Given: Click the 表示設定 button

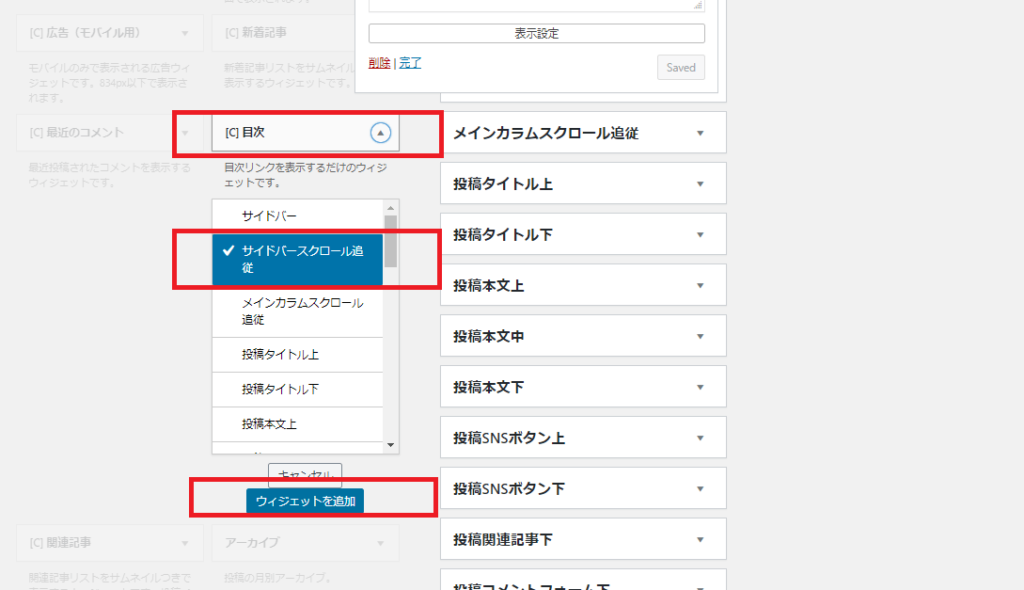Looking at the screenshot, I should (x=536, y=33).
